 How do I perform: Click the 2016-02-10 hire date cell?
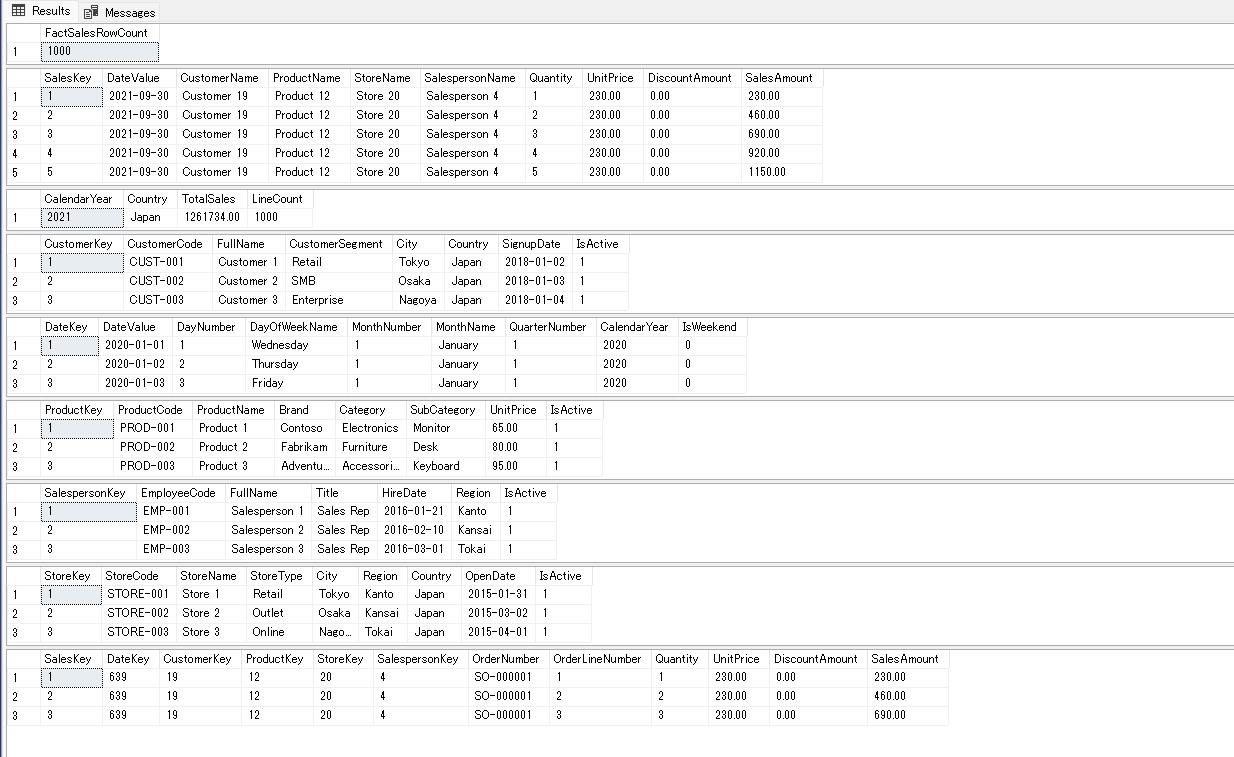coord(414,530)
